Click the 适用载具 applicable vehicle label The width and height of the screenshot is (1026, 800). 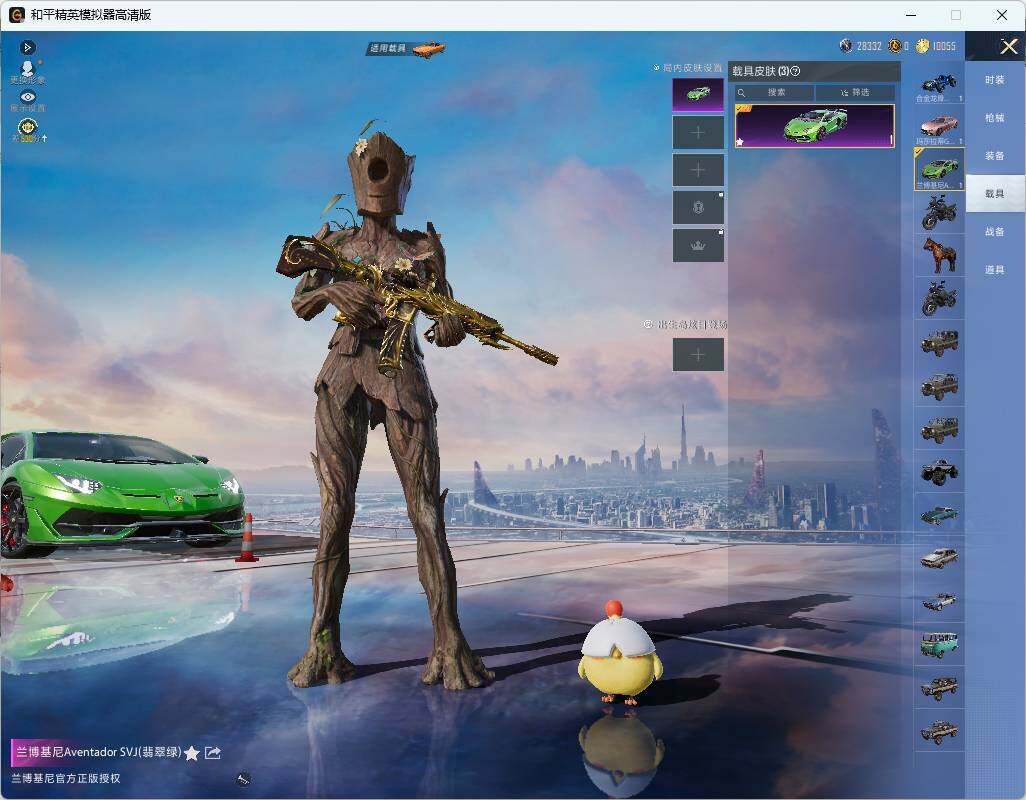[387, 48]
